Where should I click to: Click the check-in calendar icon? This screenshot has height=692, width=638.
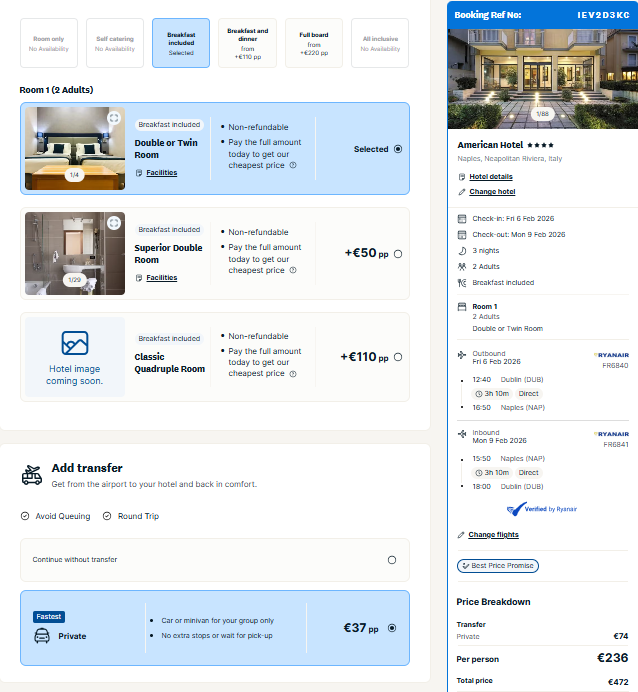[x=462, y=218]
